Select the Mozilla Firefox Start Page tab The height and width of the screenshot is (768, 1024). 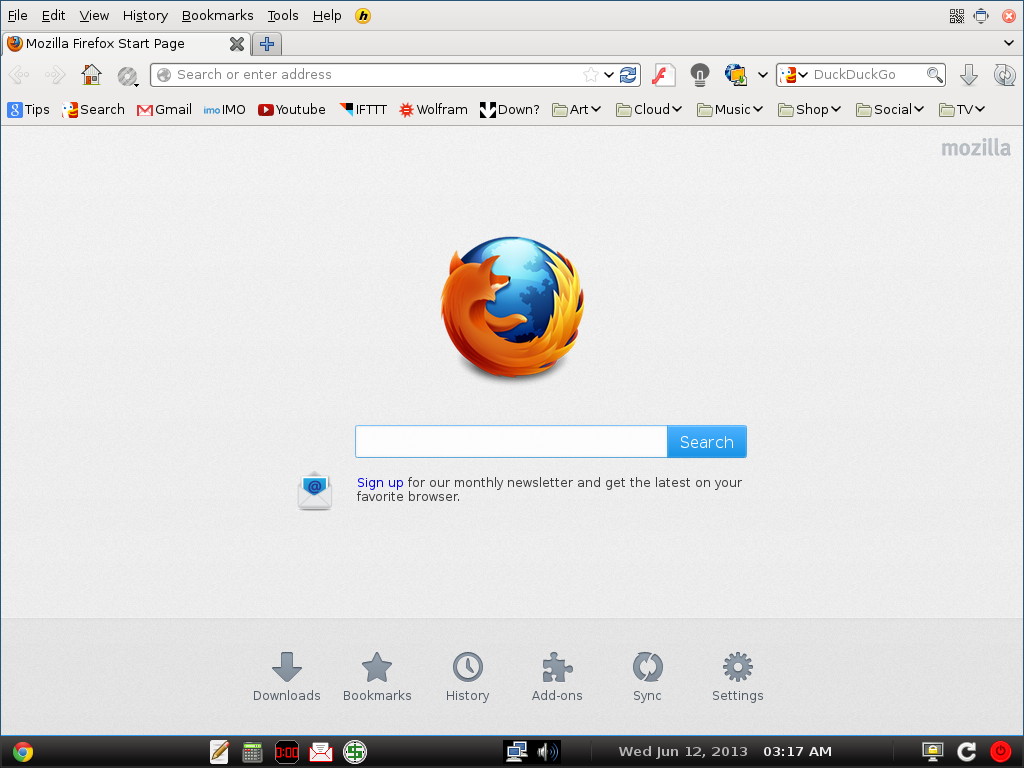click(125, 44)
